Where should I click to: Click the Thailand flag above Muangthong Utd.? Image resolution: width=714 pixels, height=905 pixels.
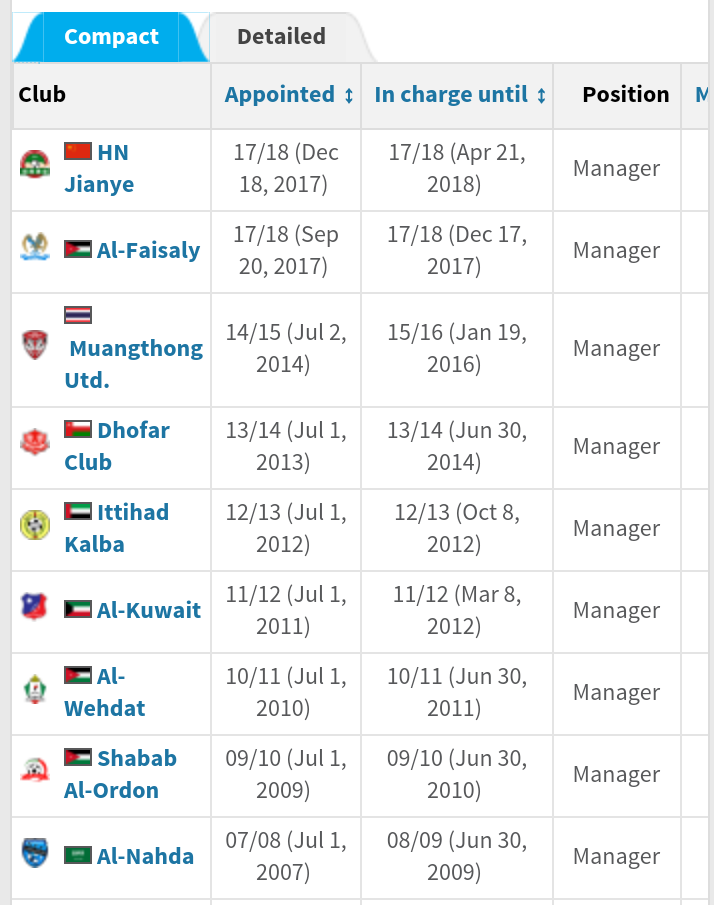(78, 315)
